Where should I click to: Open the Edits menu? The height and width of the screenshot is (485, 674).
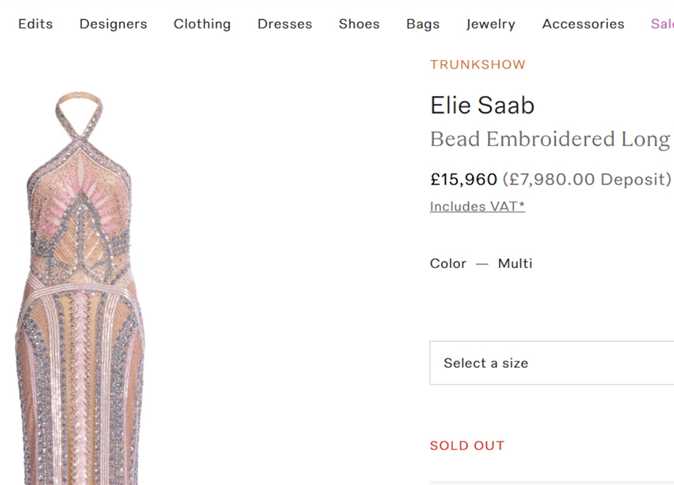[35, 24]
